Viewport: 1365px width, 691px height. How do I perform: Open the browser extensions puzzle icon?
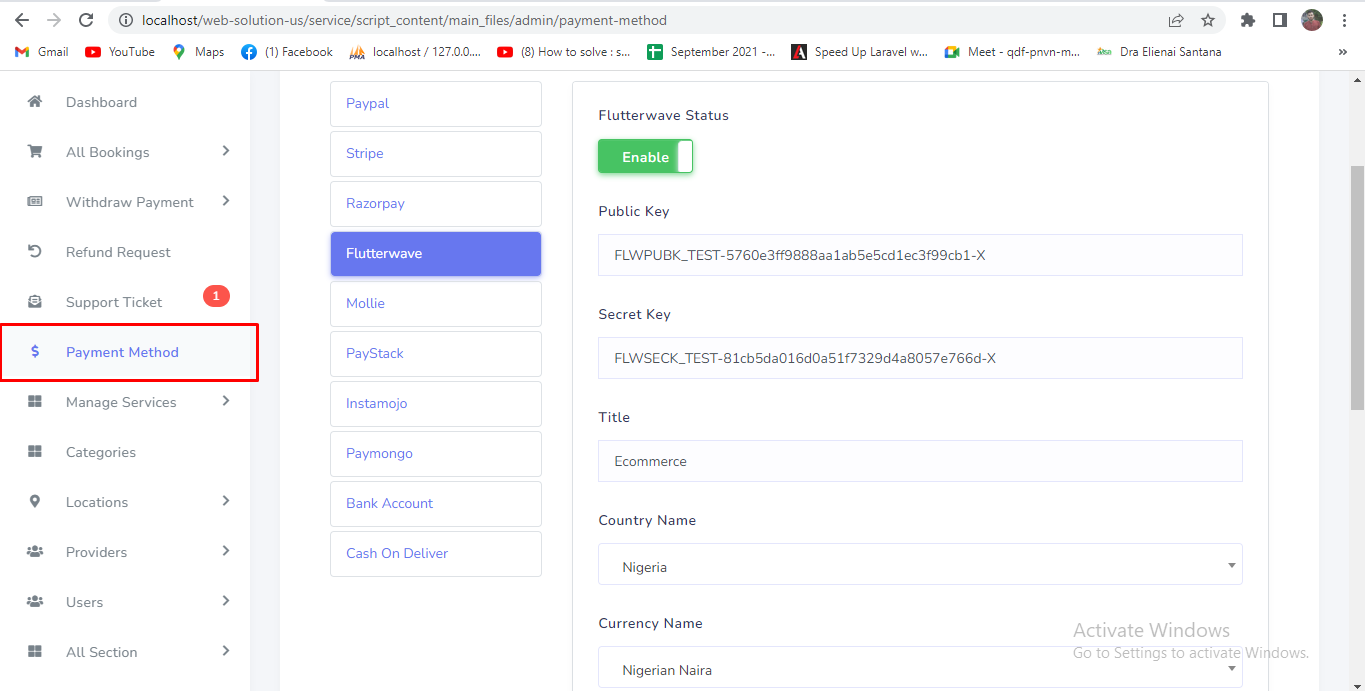pyautogui.click(x=1247, y=20)
